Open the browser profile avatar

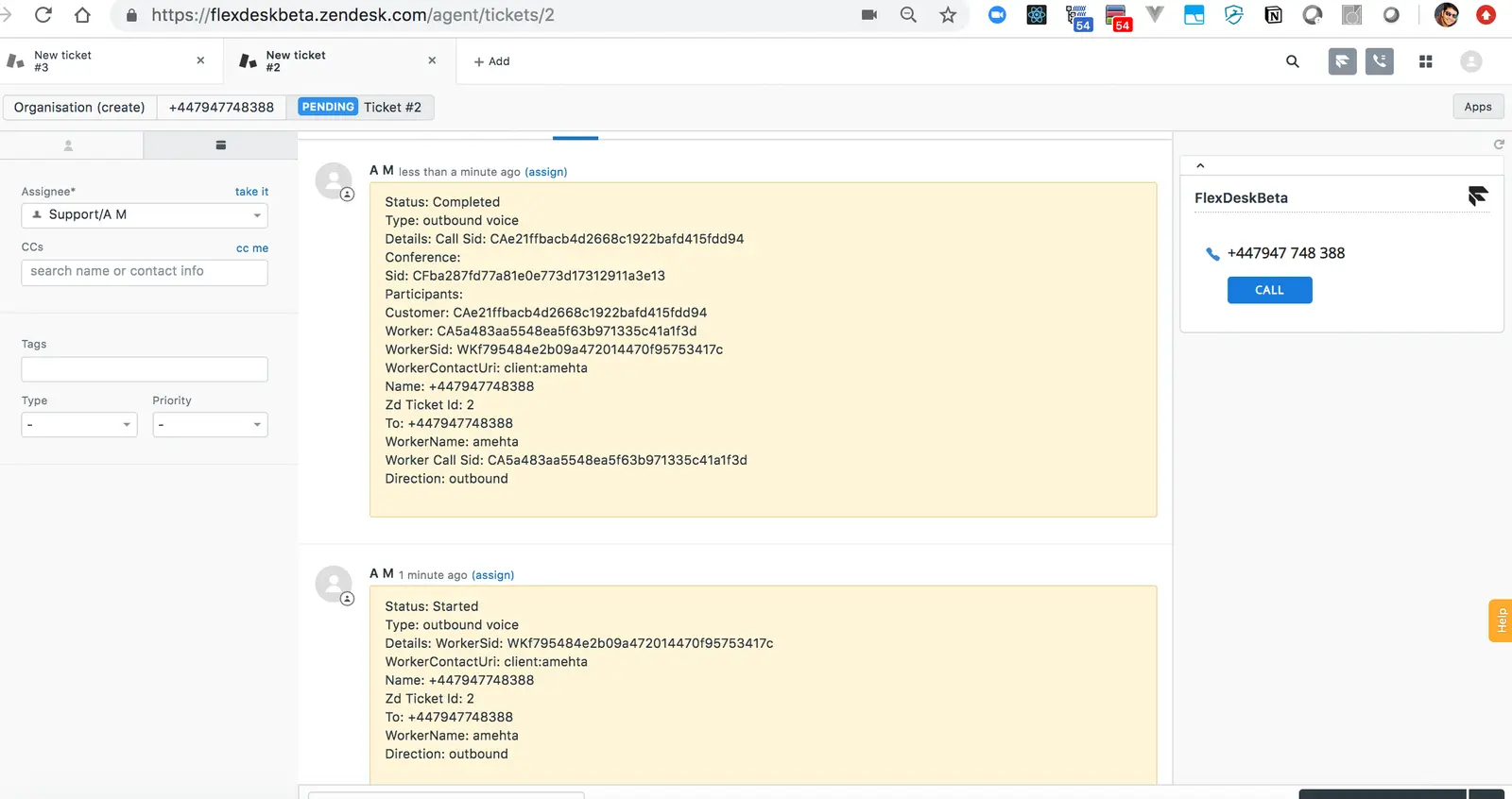[1446, 14]
